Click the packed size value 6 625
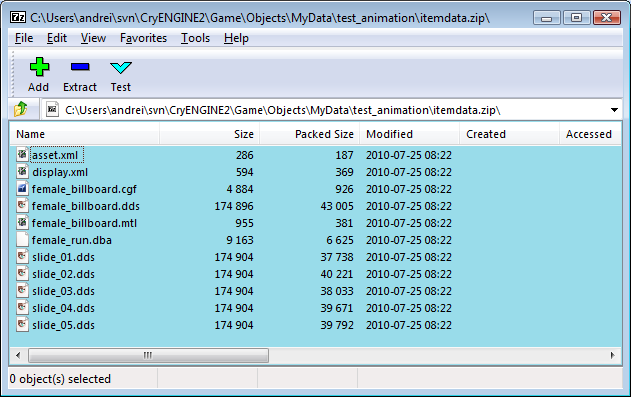The width and height of the screenshot is (631, 397). coord(340,240)
